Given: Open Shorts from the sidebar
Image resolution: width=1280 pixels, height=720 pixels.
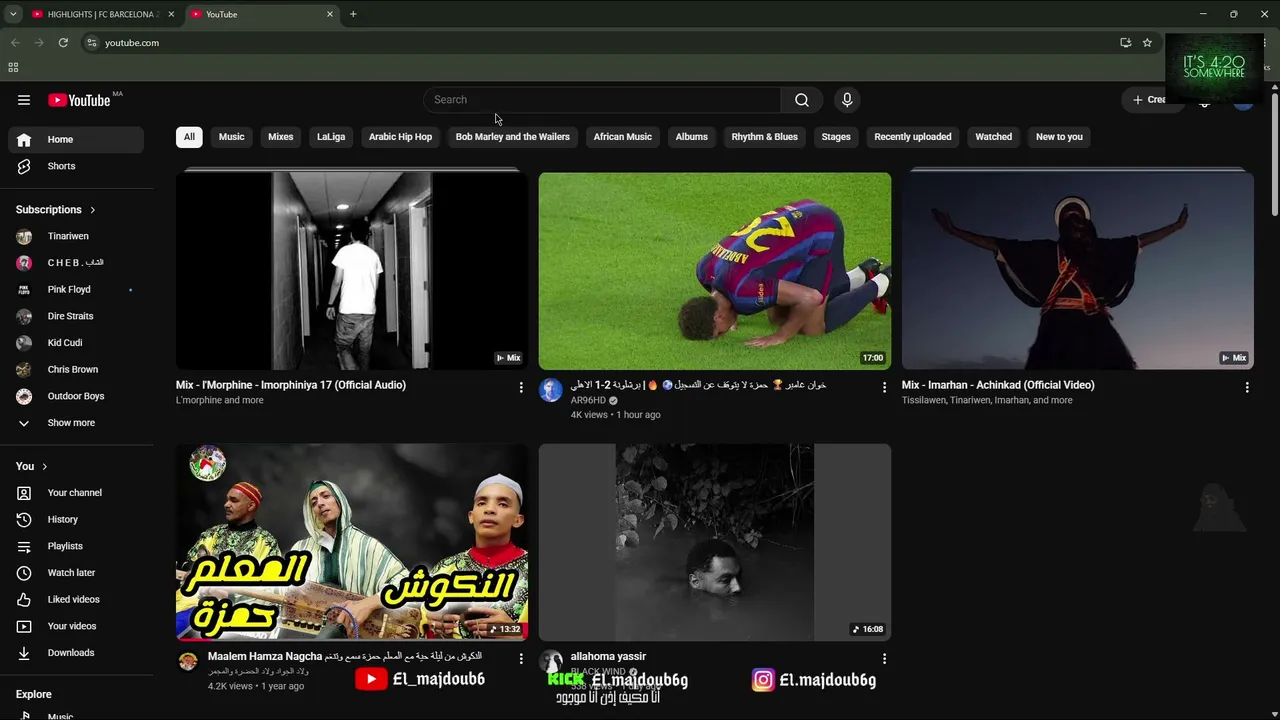Looking at the screenshot, I should [76, 166].
